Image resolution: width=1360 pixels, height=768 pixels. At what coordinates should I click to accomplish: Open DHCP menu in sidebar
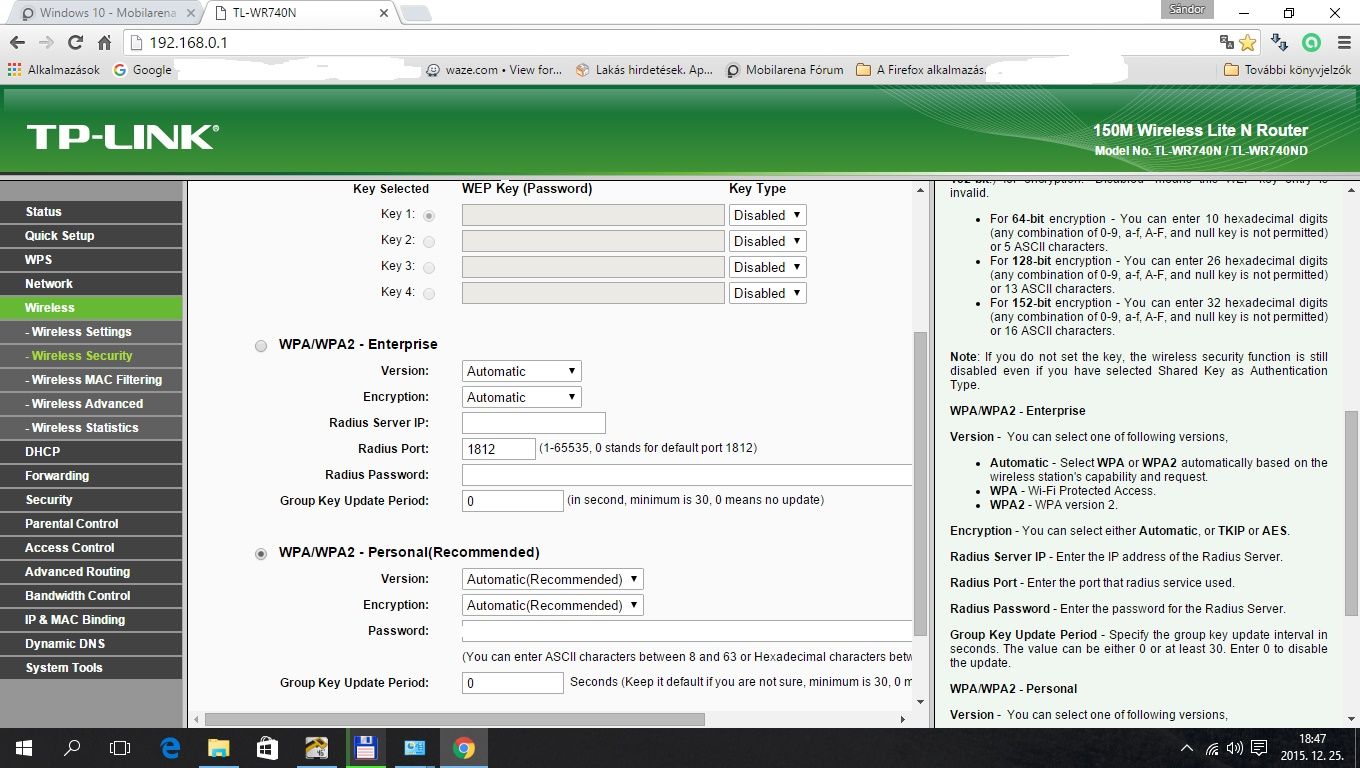pyautogui.click(x=91, y=452)
